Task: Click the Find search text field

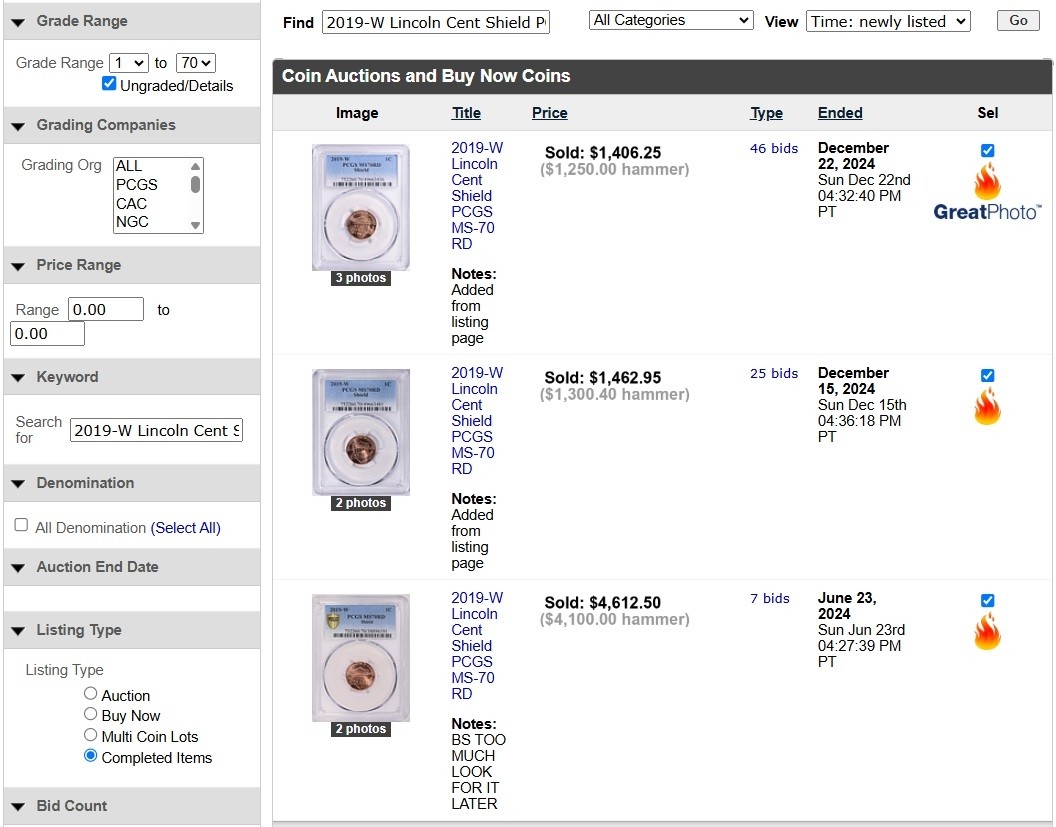Action: tap(436, 22)
